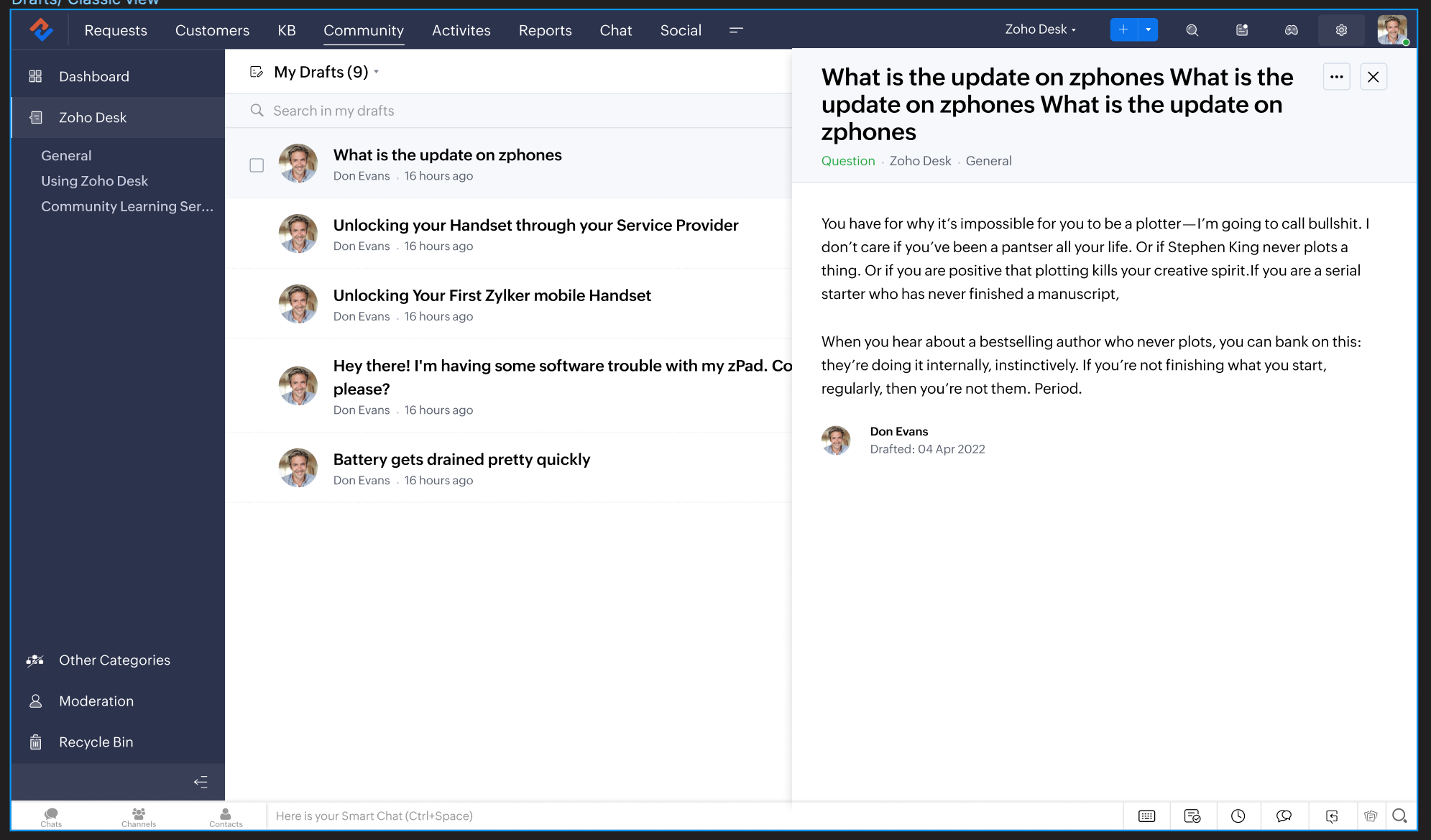Open the Zoho Desk department dropdown
This screenshot has width=1431, height=840.
1040,29
